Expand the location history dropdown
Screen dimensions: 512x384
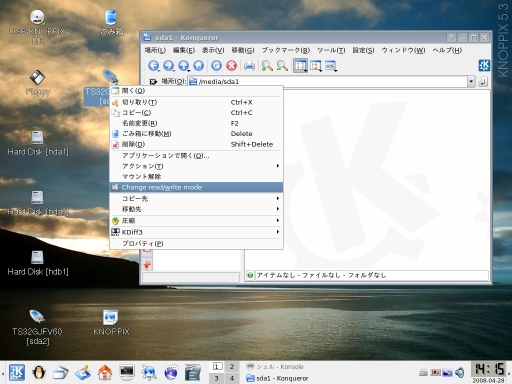pyautogui.click(x=471, y=81)
